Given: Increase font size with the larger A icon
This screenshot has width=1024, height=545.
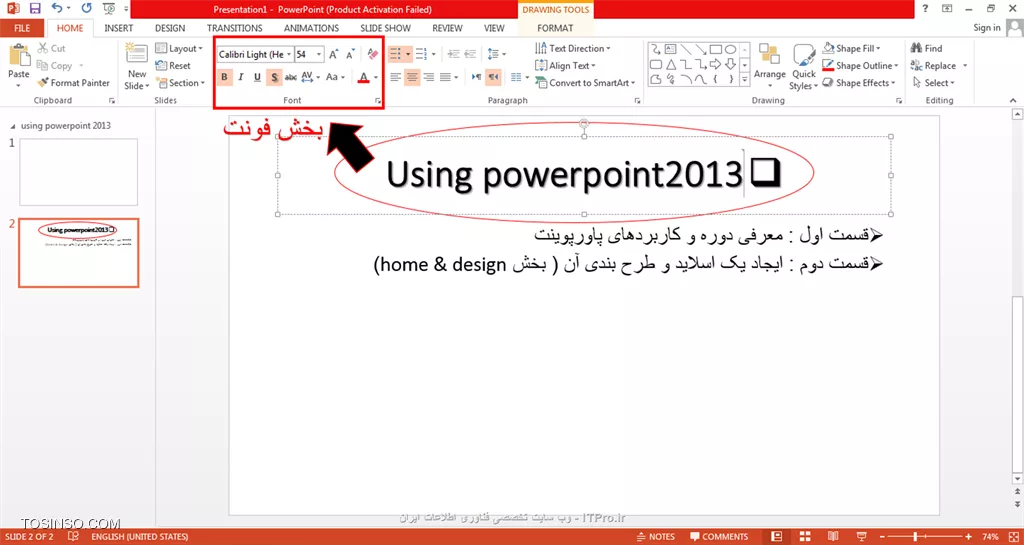Looking at the screenshot, I should tap(334, 55).
